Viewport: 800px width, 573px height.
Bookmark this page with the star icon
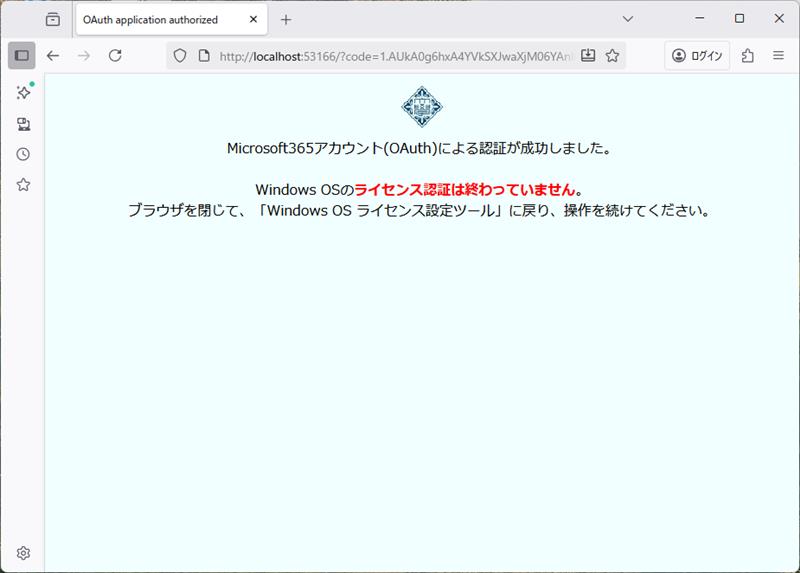[612, 56]
